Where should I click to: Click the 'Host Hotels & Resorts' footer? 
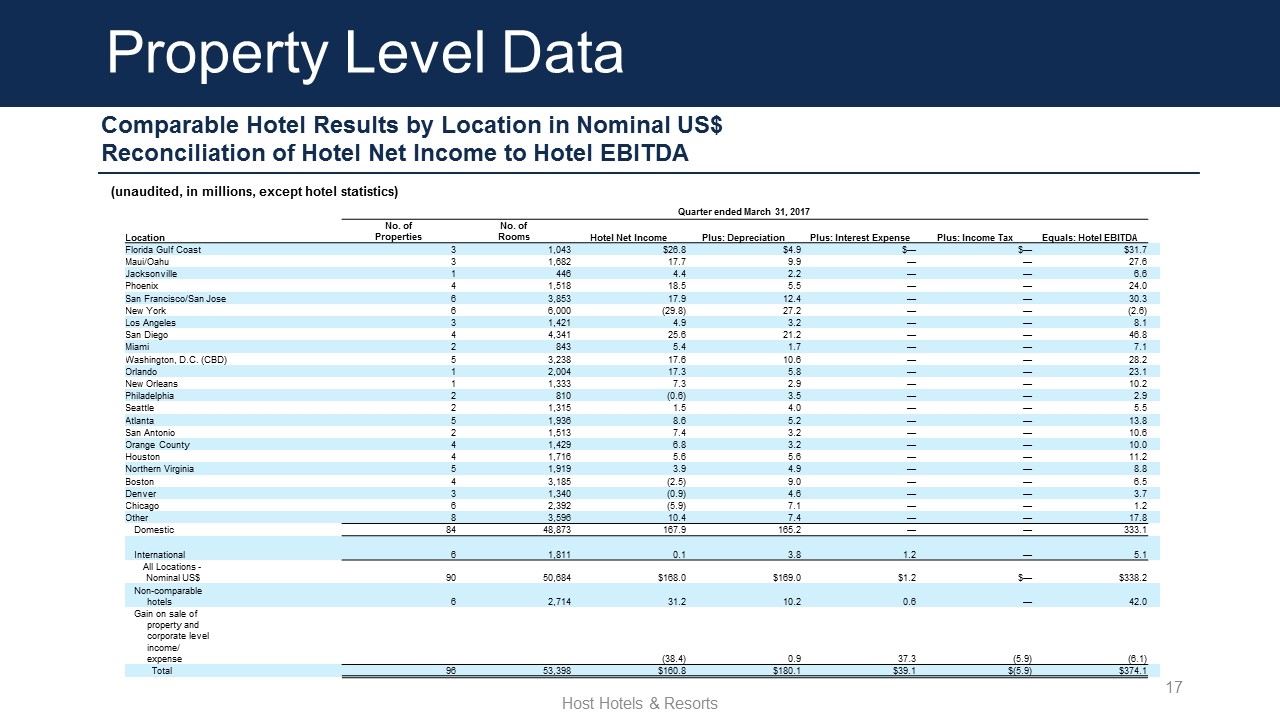pos(640,704)
